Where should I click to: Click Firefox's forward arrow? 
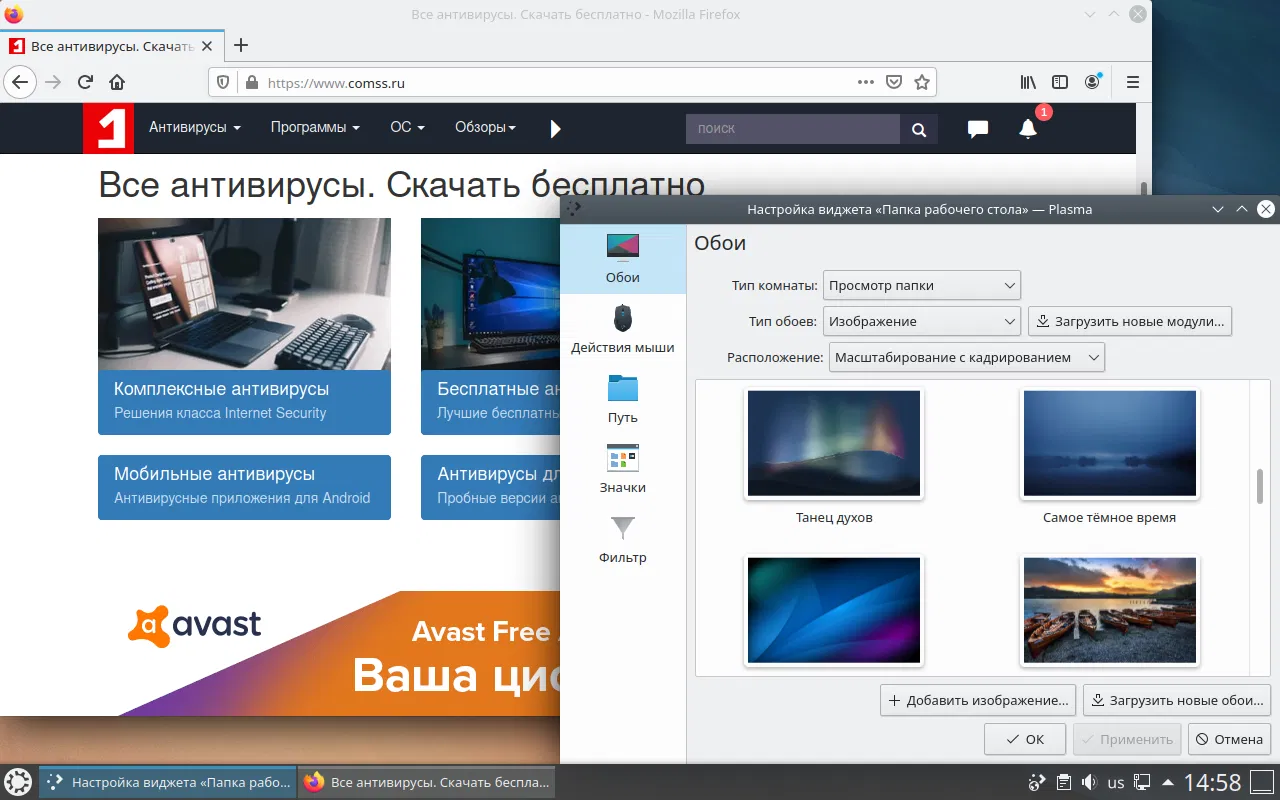53,83
